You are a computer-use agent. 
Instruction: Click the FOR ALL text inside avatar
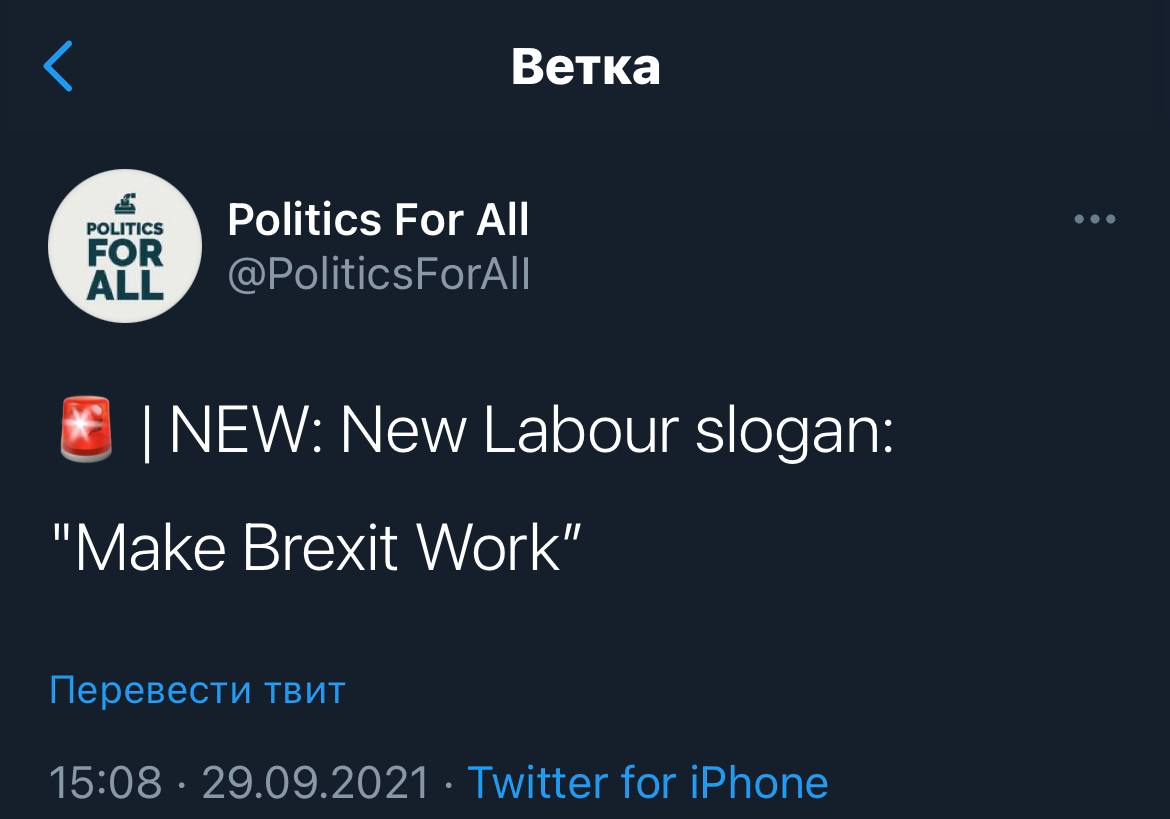pos(125,268)
